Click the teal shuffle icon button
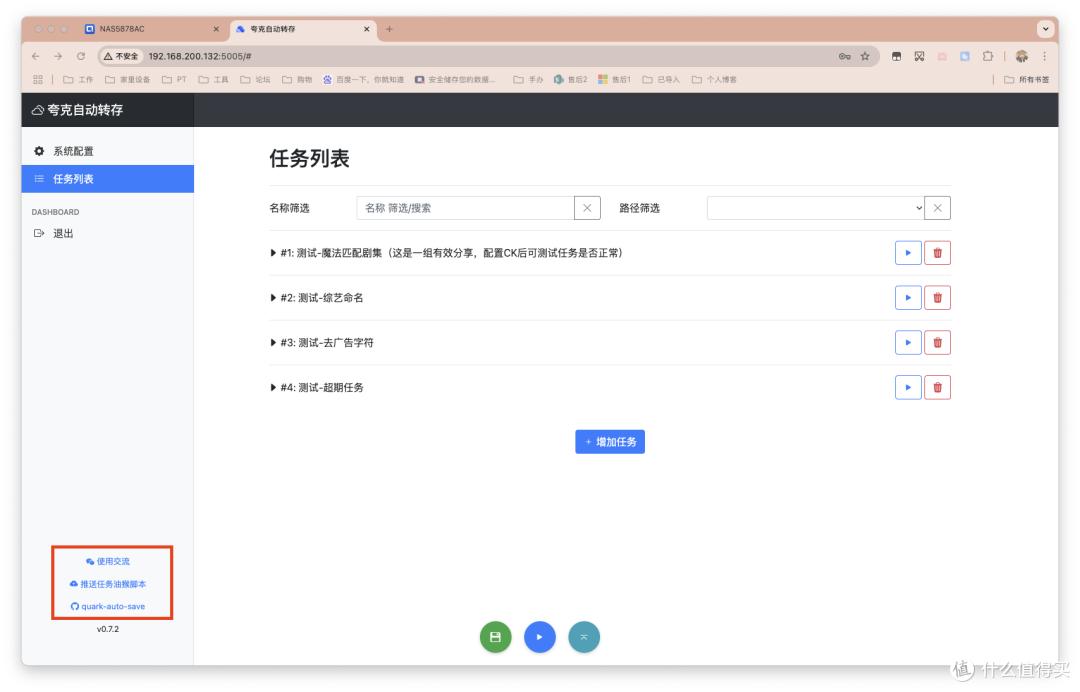The height and width of the screenshot is (692, 1080). (x=584, y=636)
